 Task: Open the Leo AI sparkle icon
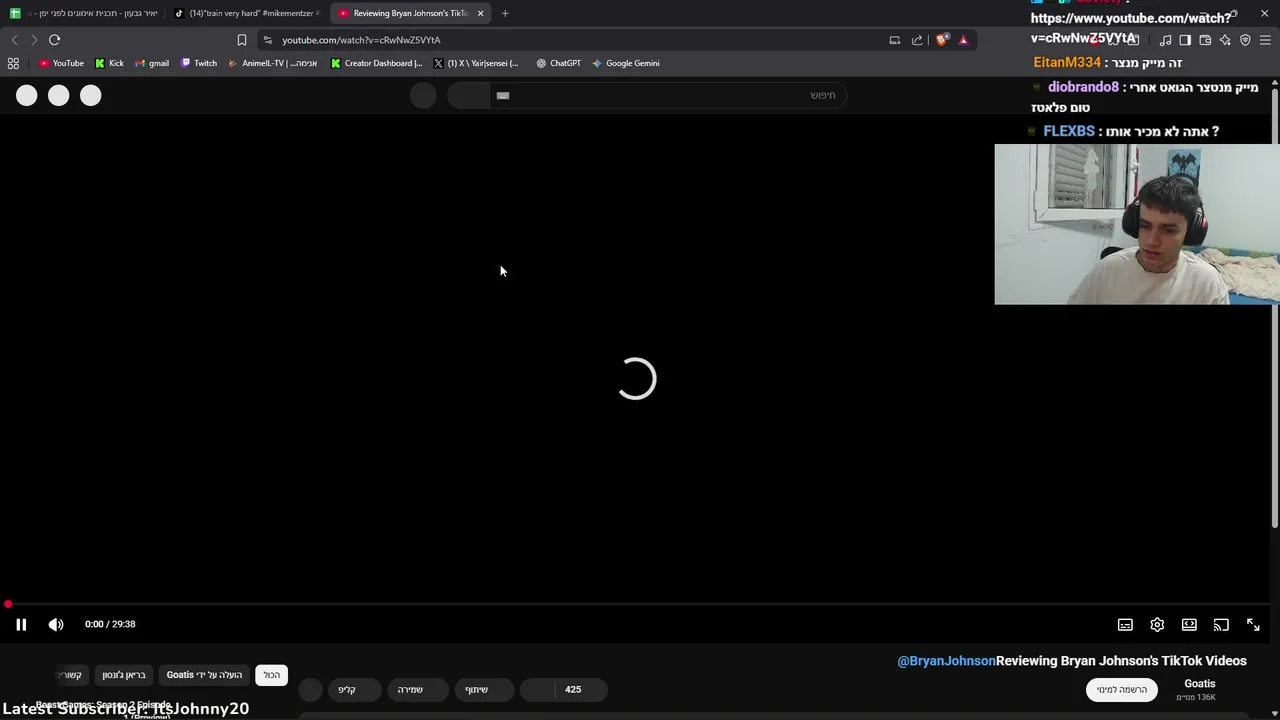[1225, 40]
